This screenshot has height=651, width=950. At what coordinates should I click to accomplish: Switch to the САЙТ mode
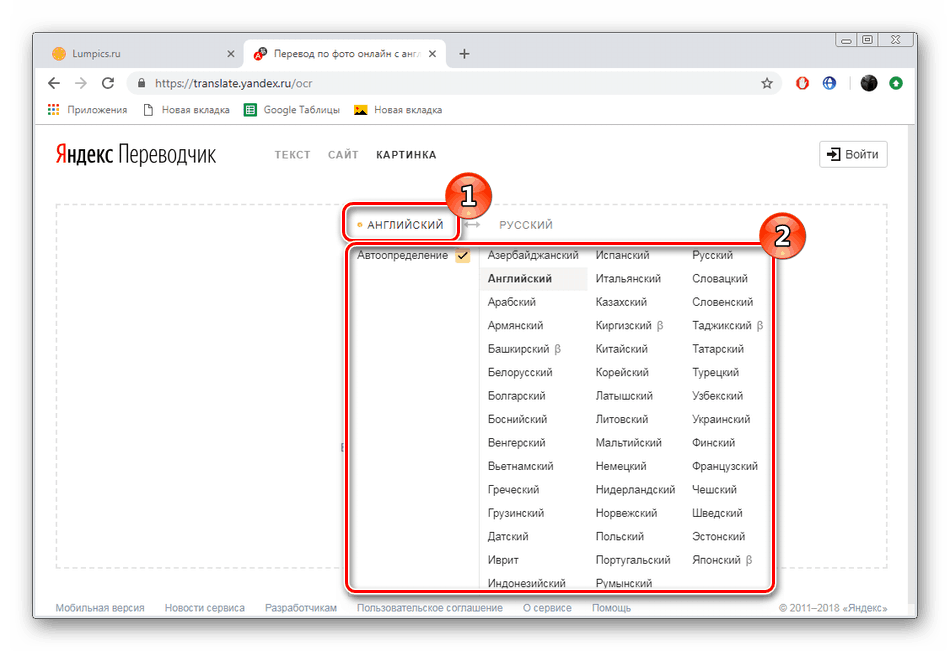pyautogui.click(x=343, y=155)
